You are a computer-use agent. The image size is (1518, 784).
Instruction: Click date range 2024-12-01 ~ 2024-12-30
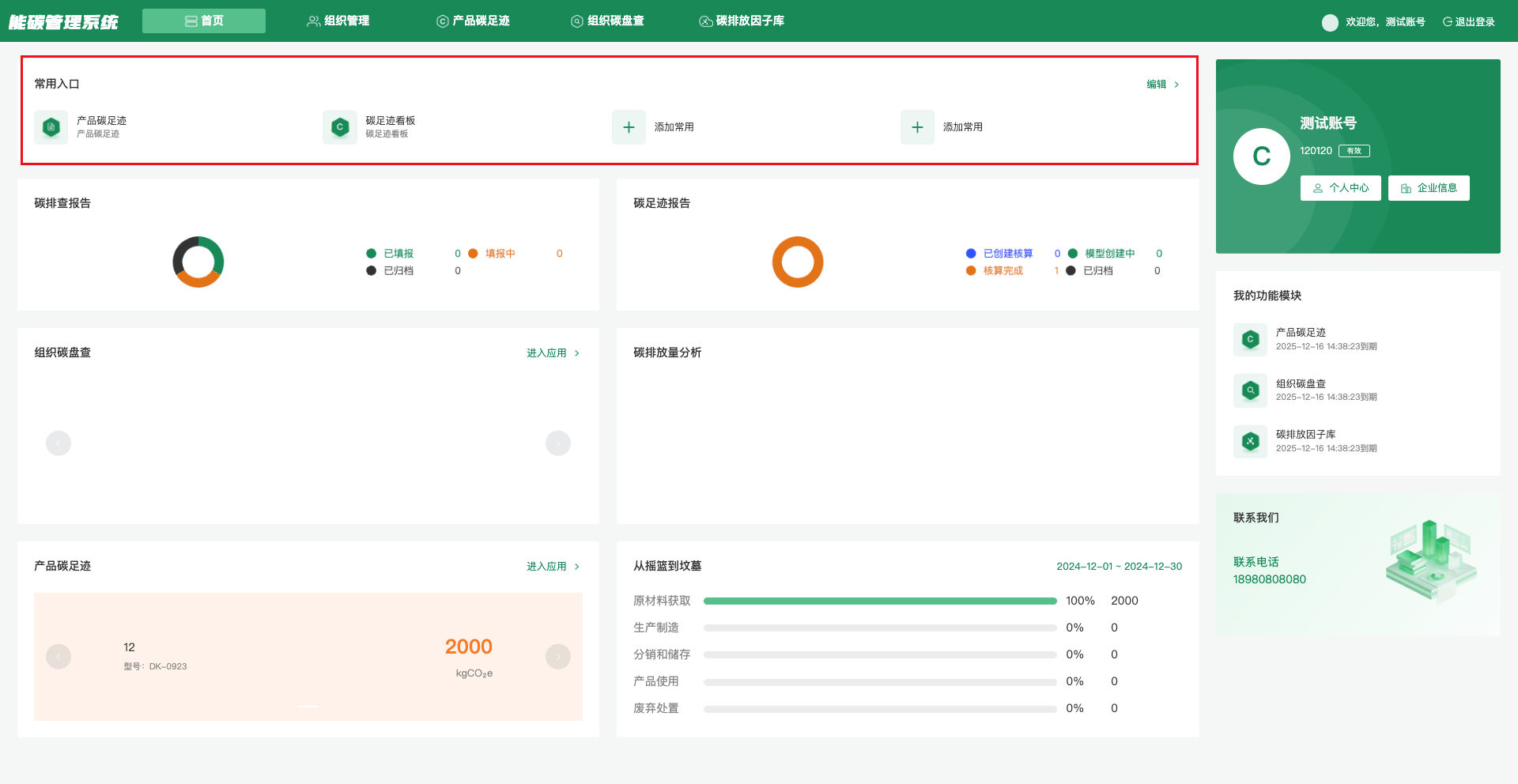[x=1120, y=567]
